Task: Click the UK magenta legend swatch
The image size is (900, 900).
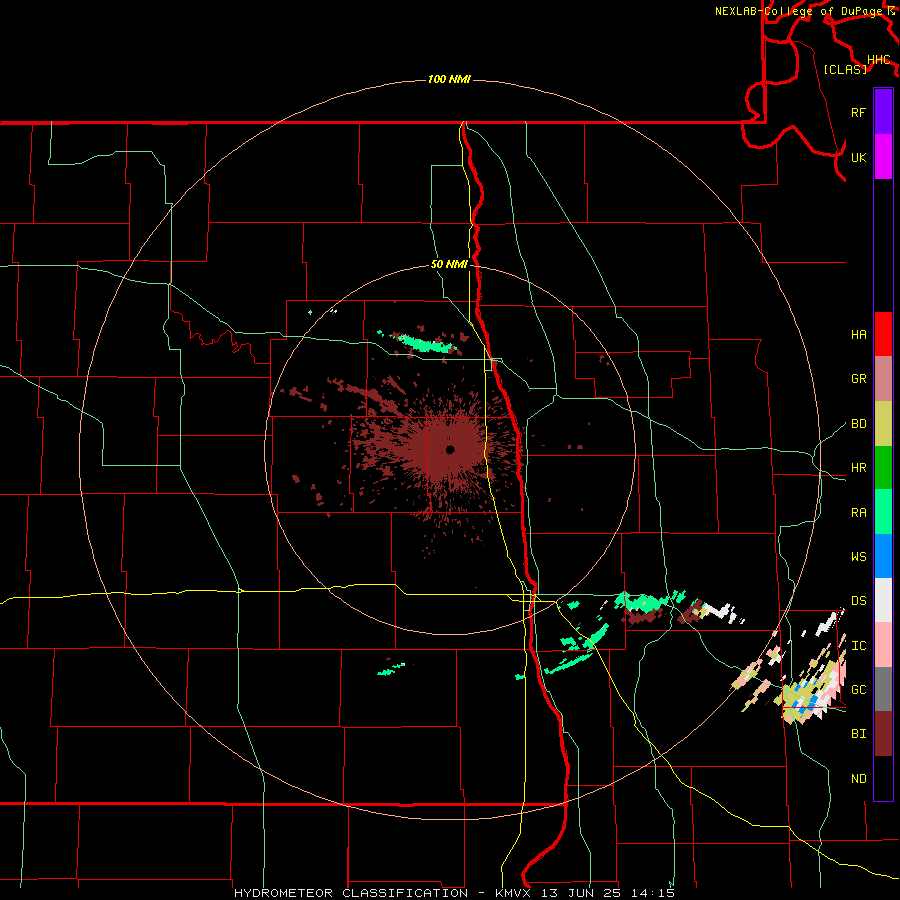Action: point(883,157)
